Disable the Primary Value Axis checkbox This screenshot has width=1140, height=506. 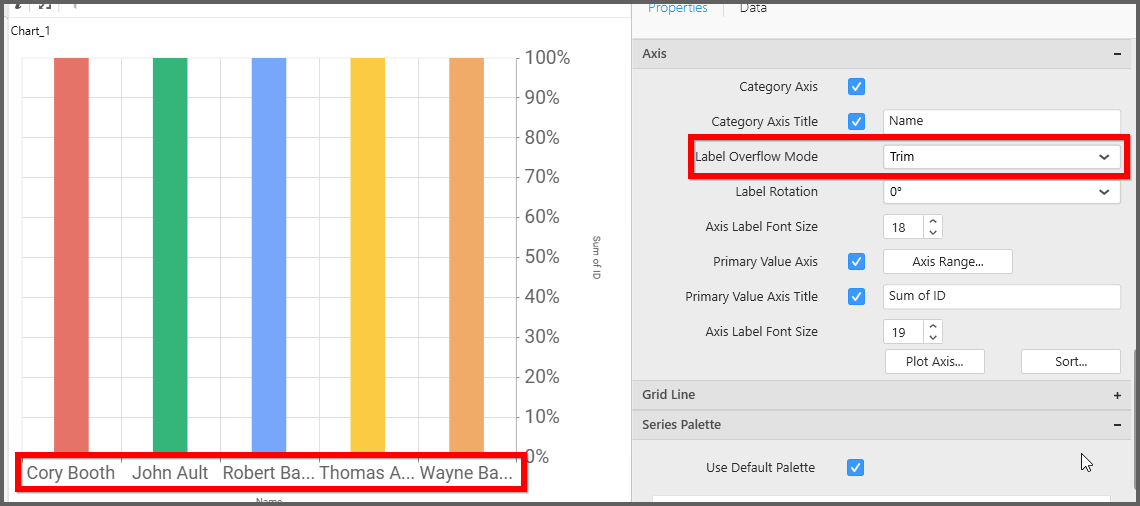[x=856, y=262]
